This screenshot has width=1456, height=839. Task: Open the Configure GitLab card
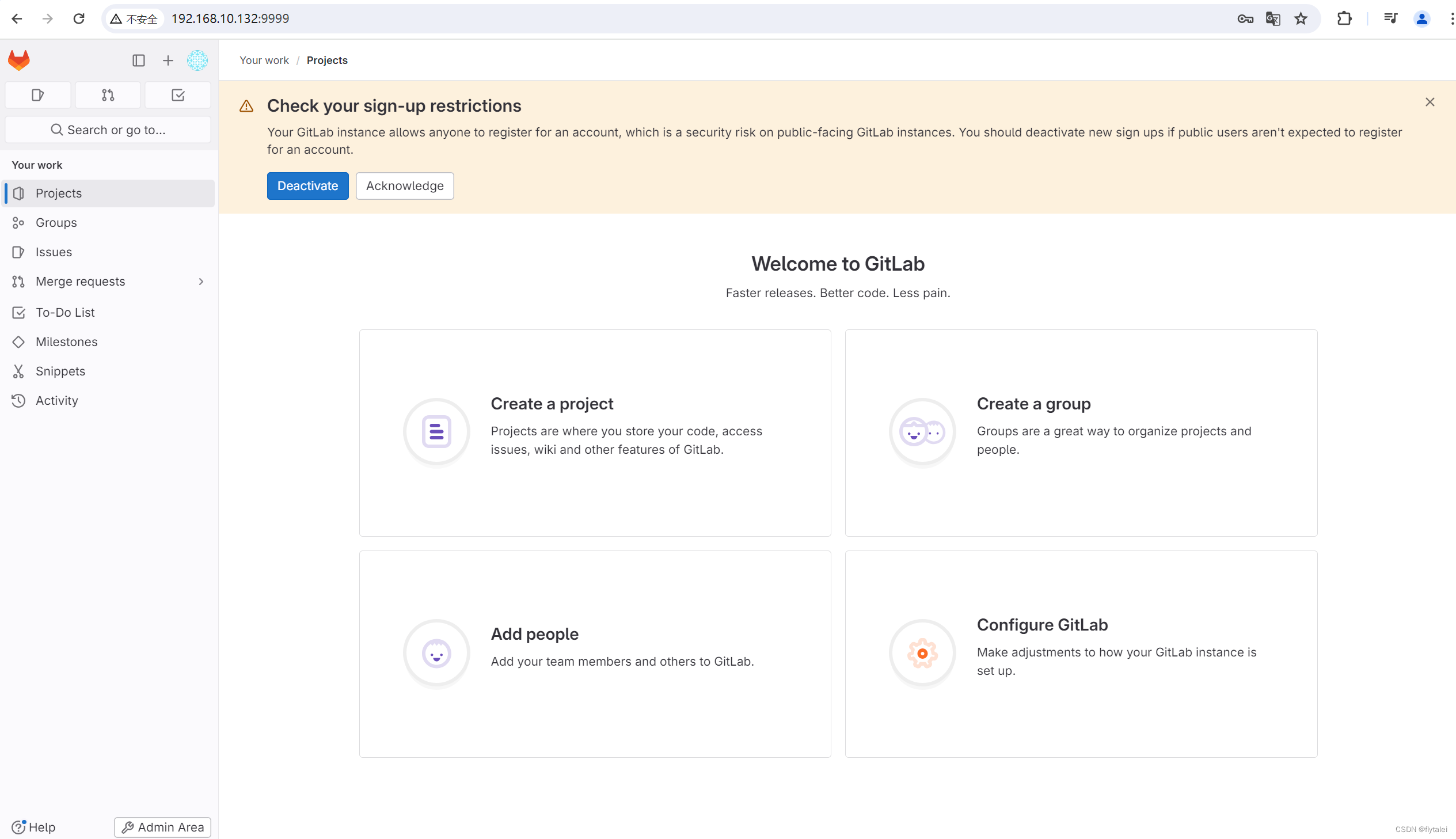pyautogui.click(x=1081, y=654)
